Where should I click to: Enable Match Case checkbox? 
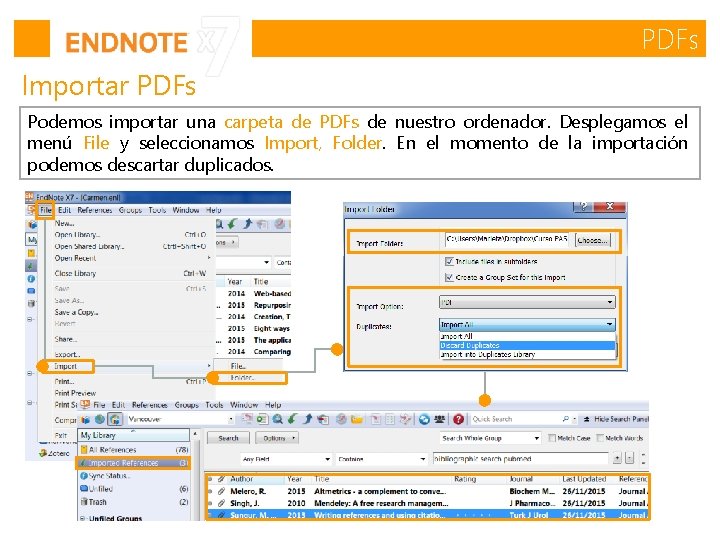pos(552,438)
